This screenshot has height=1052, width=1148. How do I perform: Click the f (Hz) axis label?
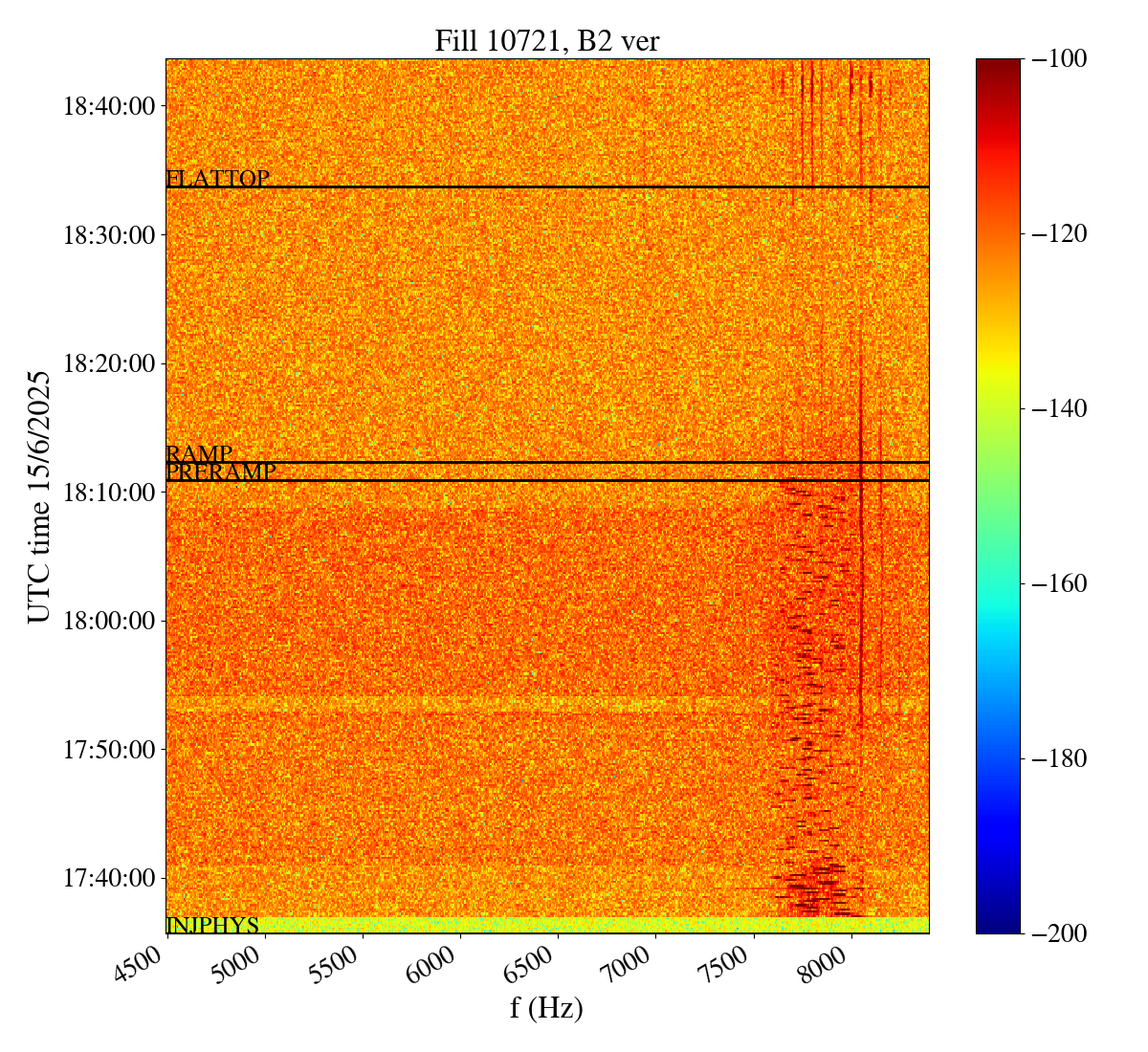point(546,1008)
